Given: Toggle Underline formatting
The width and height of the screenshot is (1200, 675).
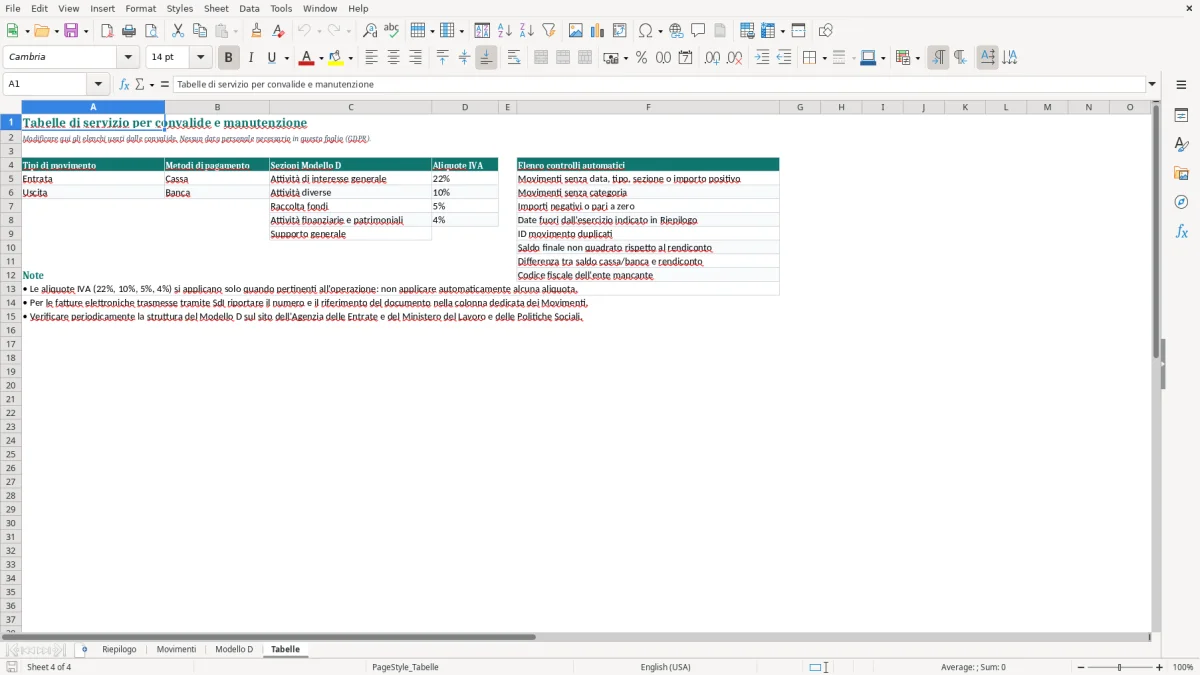Looking at the screenshot, I should click(271, 58).
